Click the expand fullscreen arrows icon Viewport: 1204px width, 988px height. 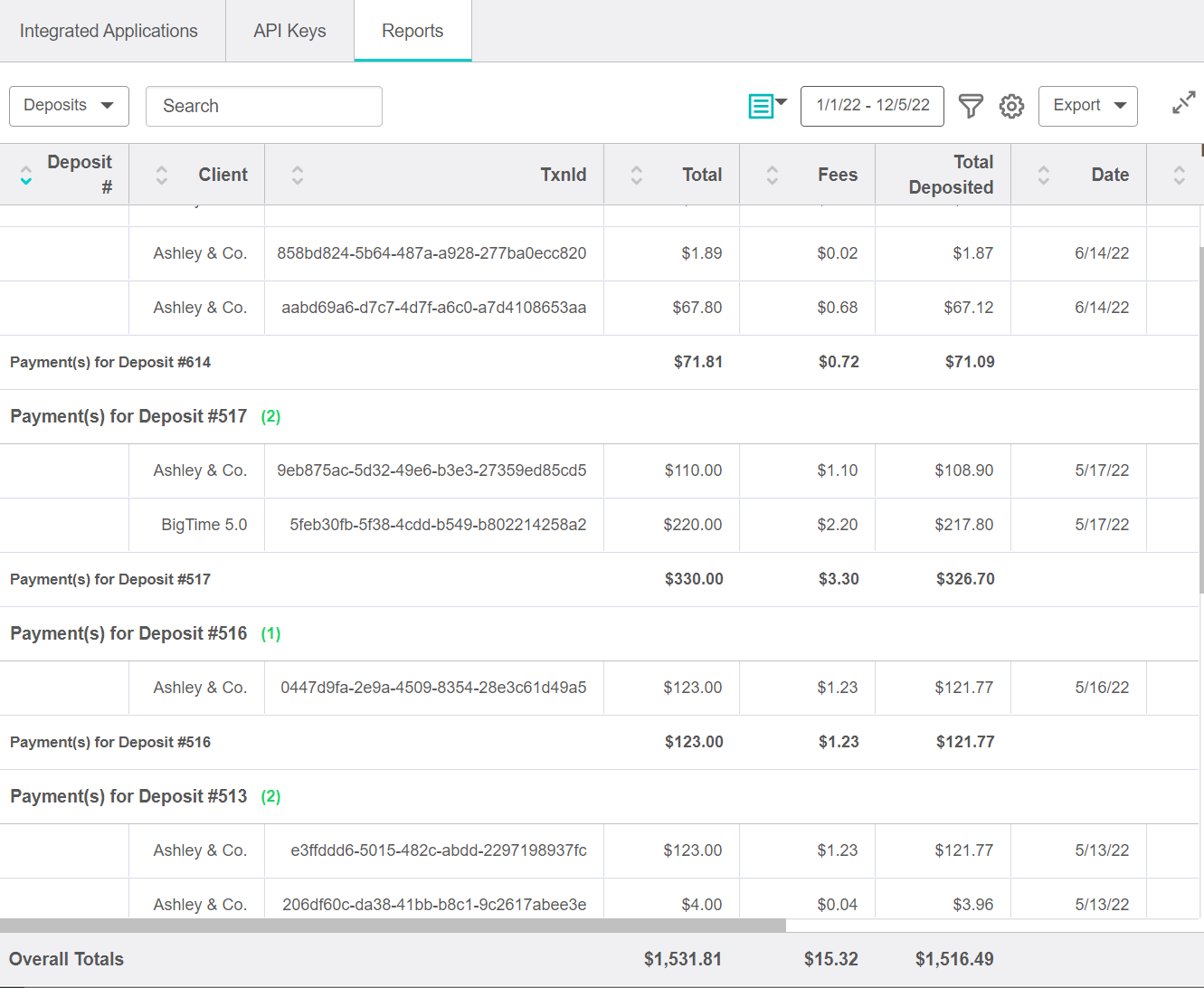(1183, 102)
